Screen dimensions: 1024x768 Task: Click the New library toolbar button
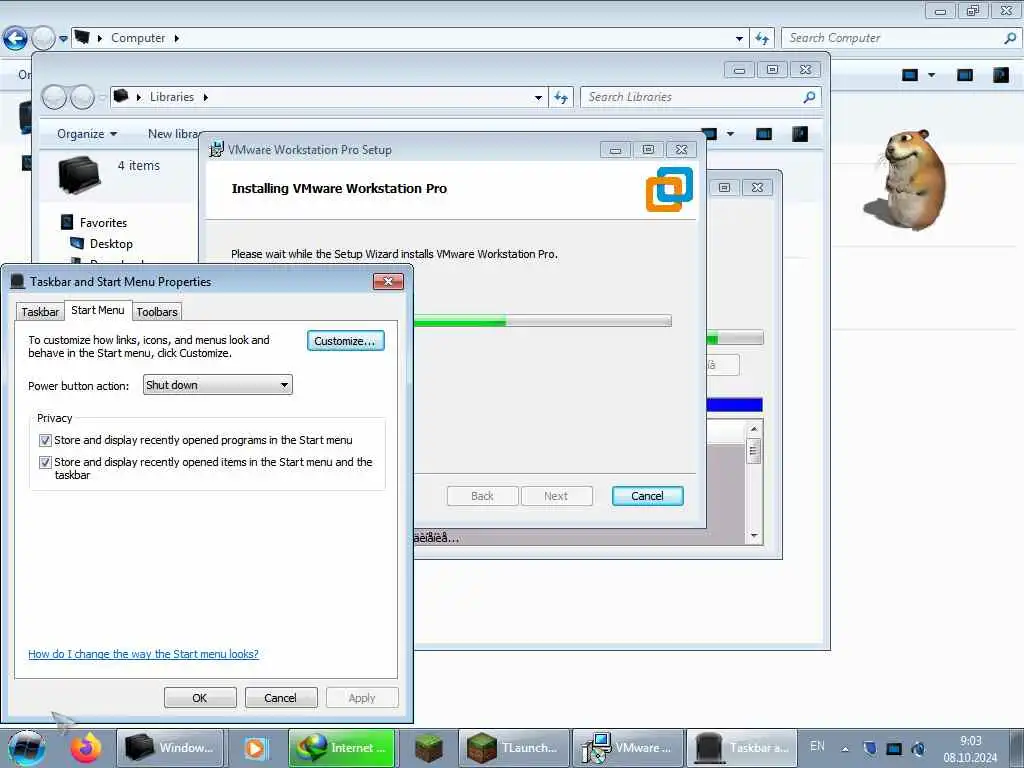click(x=173, y=134)
